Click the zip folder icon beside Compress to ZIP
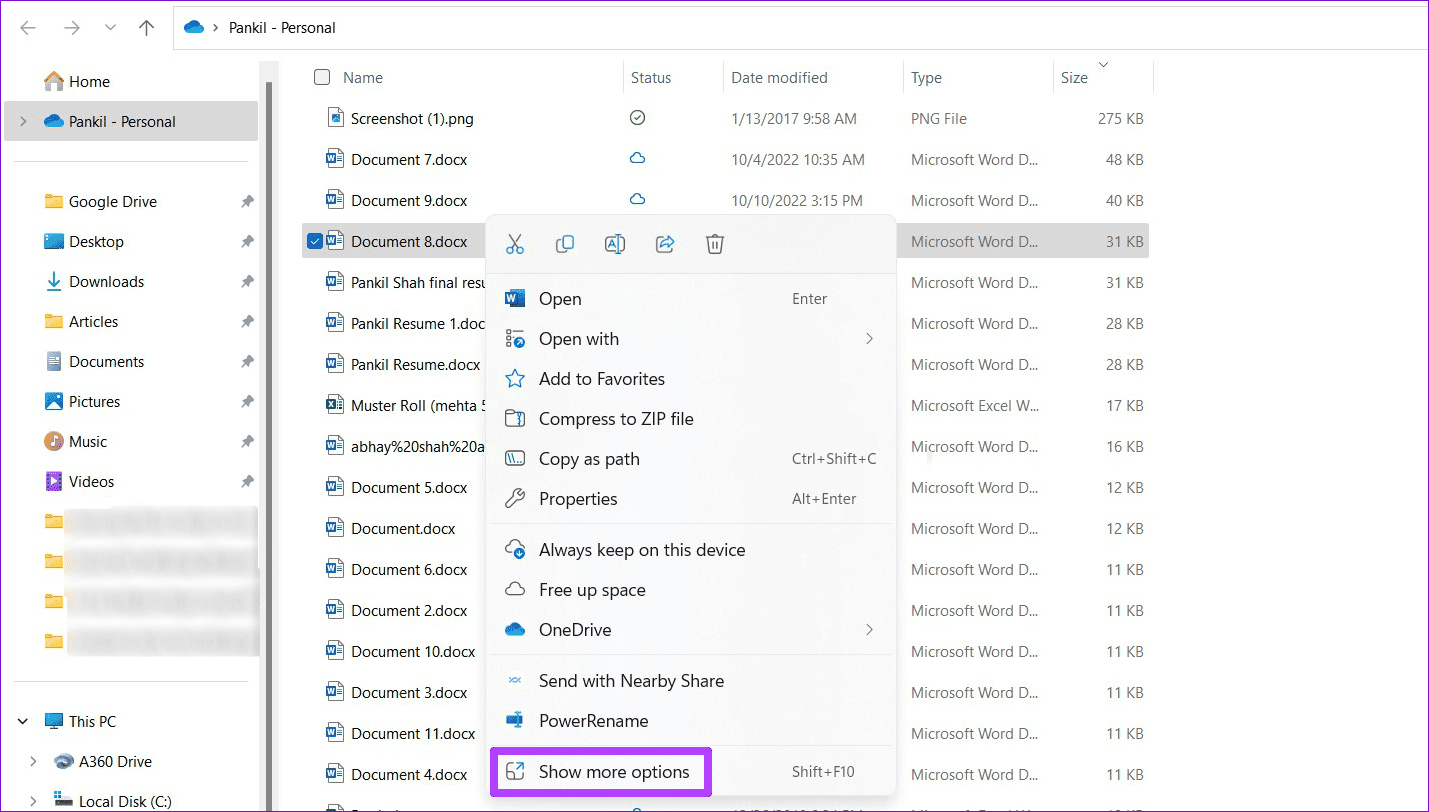Viewport: 1429px width, 812px height. pyautogui.click(x=515, y=419)
